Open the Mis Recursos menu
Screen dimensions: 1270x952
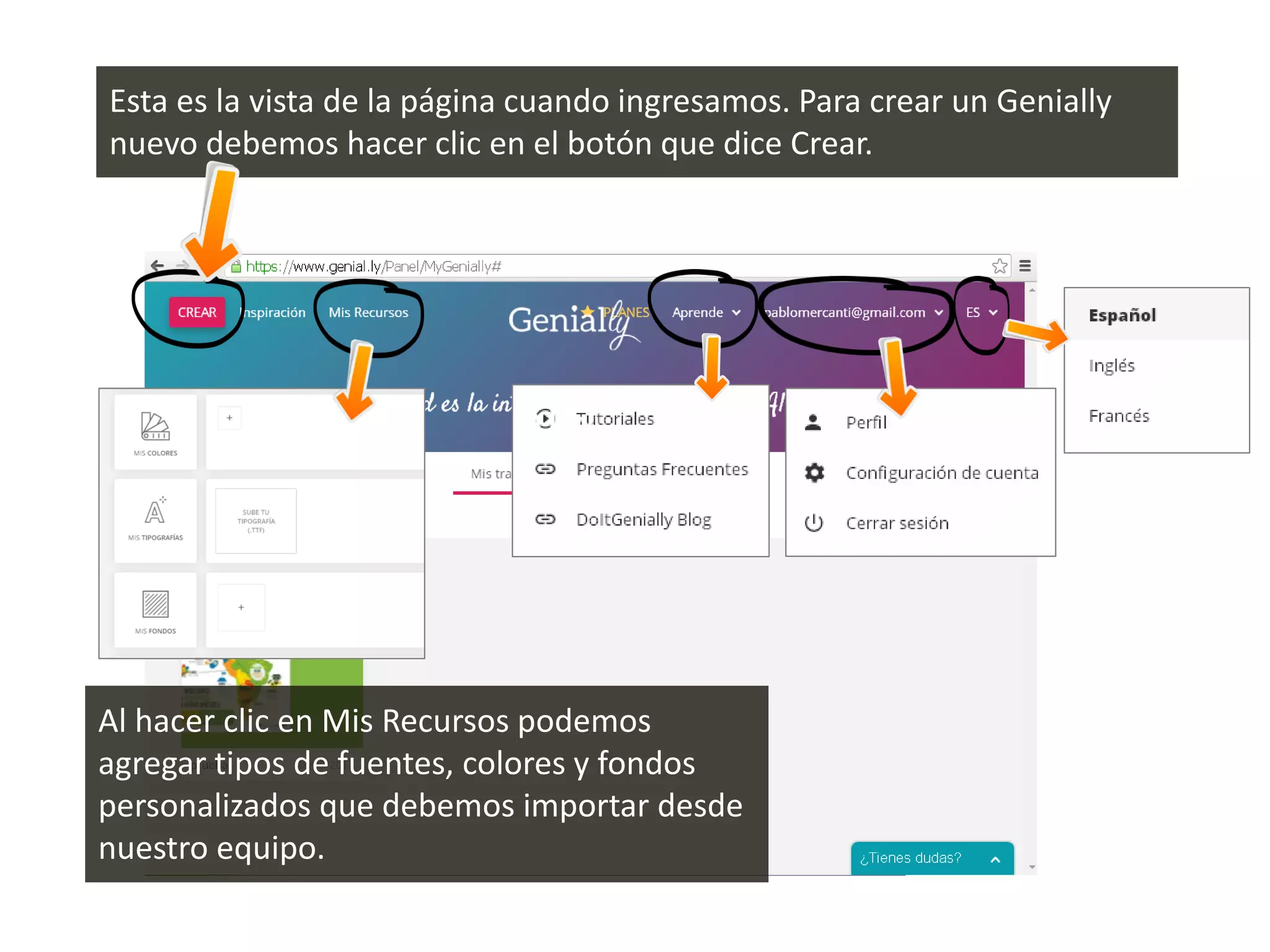(368, 312)
